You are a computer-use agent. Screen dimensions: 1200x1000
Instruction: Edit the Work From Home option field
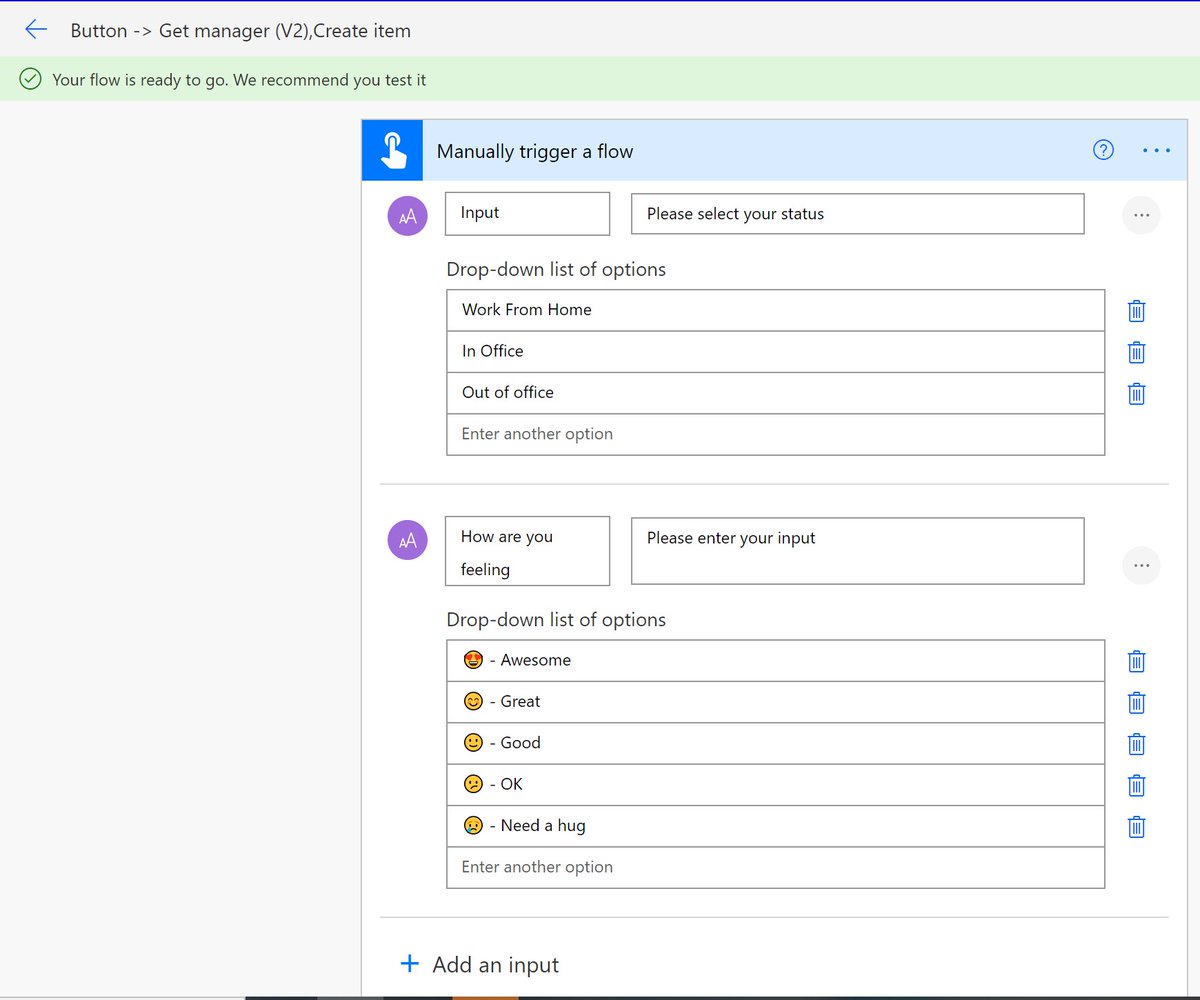(x=776, y=310)
